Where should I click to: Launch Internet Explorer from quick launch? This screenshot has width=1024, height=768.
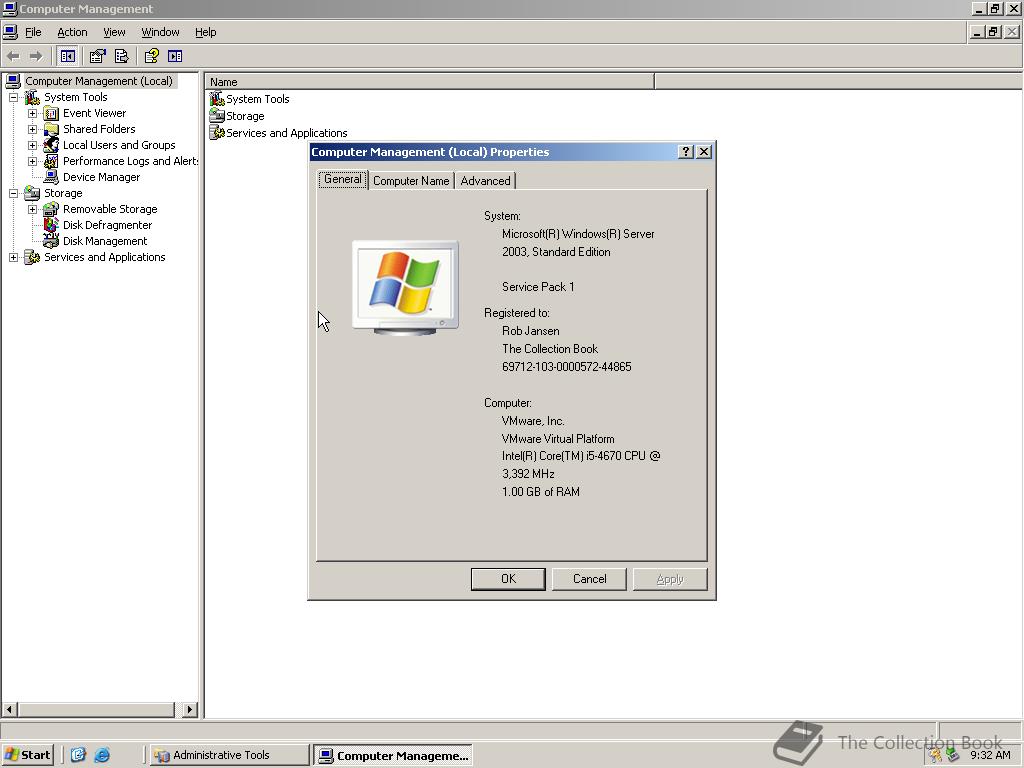[x=102, y=755]
